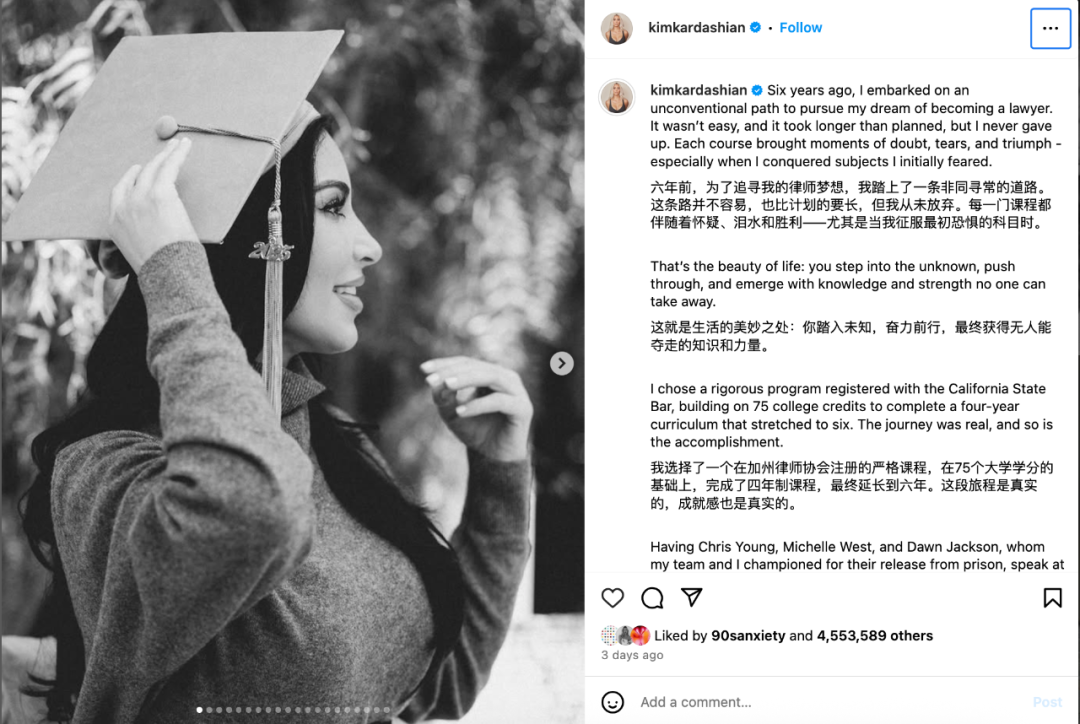Open the 90sanxiety profile link
The image size is (1080, 724).
[x=747, y=635]
